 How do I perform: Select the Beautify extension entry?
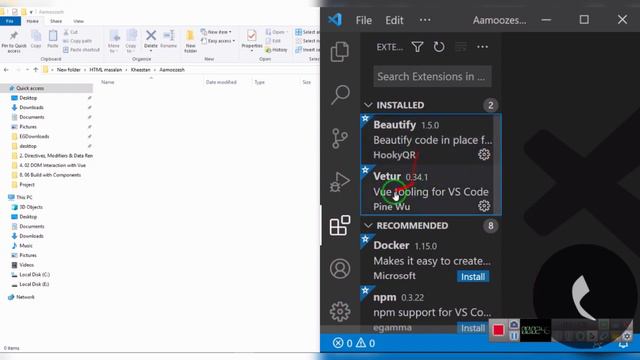tap(427, 140)
